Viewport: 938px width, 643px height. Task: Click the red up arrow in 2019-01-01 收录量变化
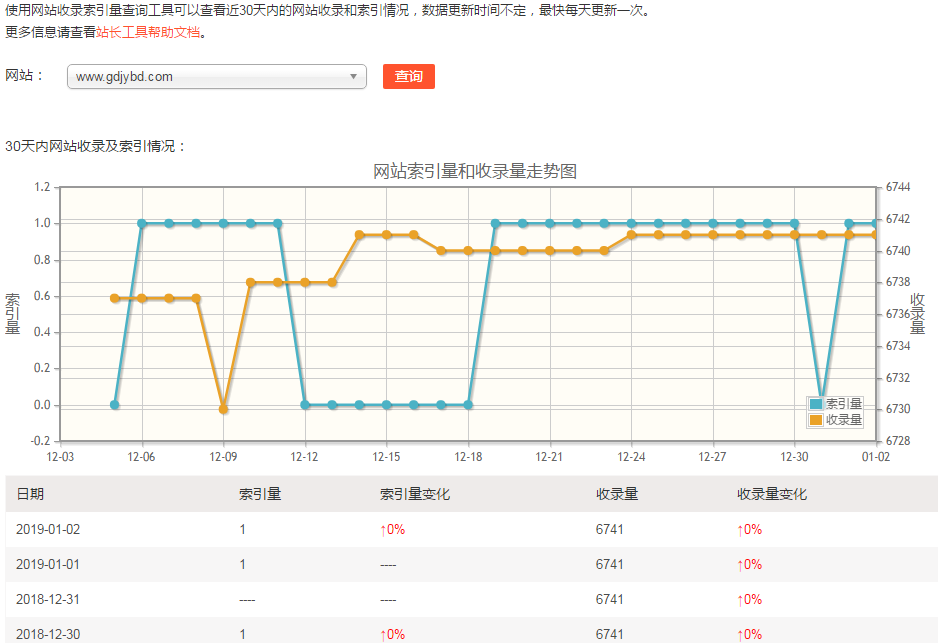pyautogui.click(x=740, y=565)
